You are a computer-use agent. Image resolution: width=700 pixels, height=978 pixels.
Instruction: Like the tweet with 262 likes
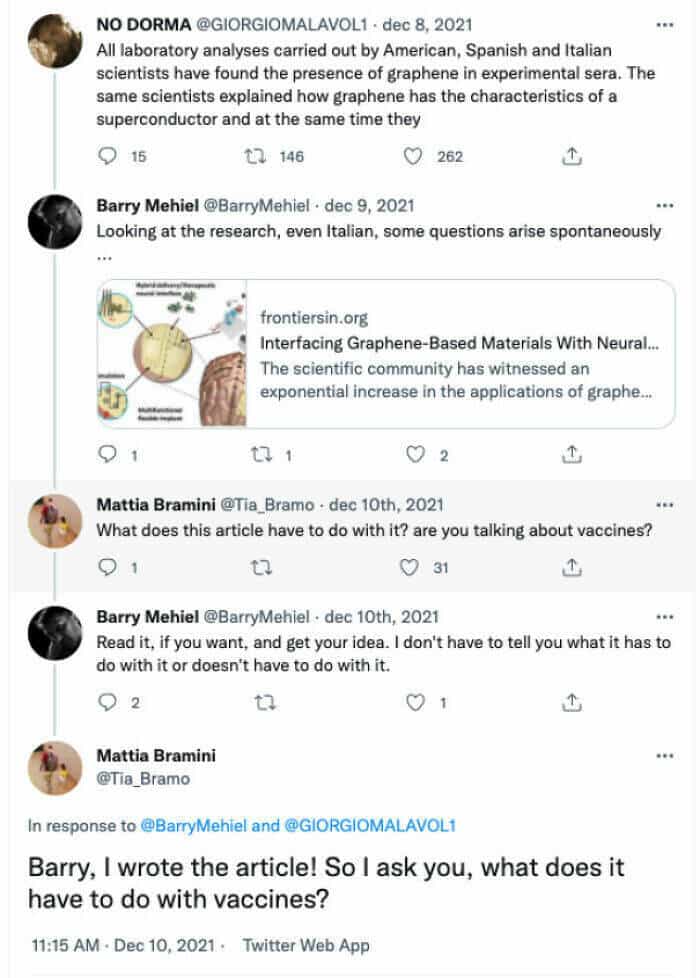click(412, 156)
